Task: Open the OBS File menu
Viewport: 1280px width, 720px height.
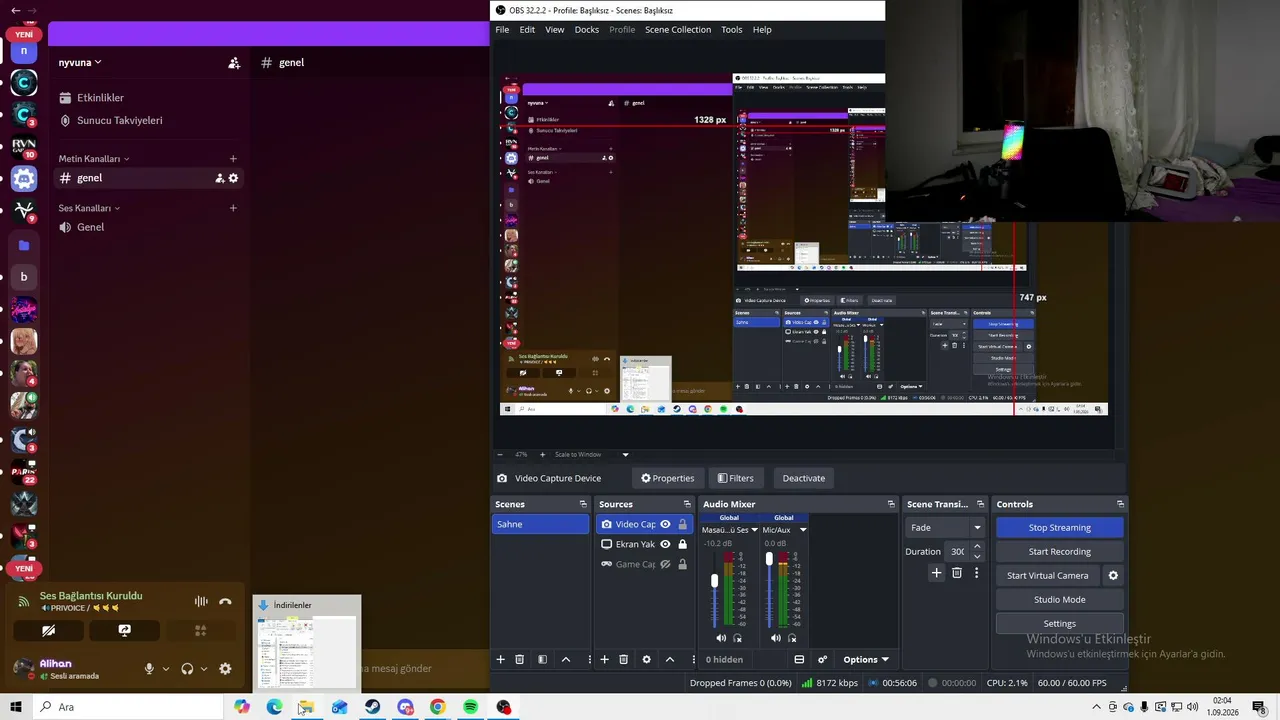Action: coord(502,30)
